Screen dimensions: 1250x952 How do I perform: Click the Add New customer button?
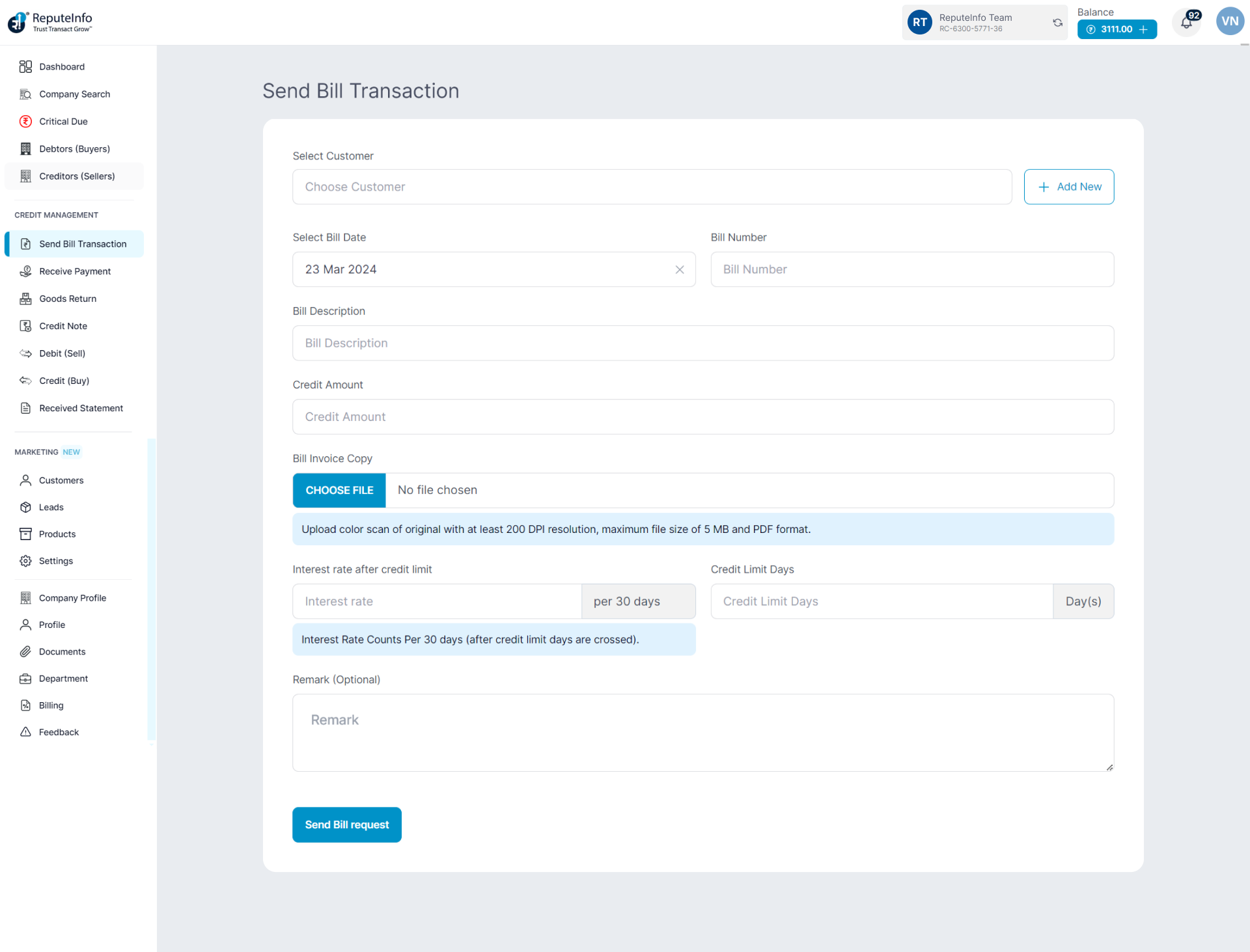coord(1068,187)
